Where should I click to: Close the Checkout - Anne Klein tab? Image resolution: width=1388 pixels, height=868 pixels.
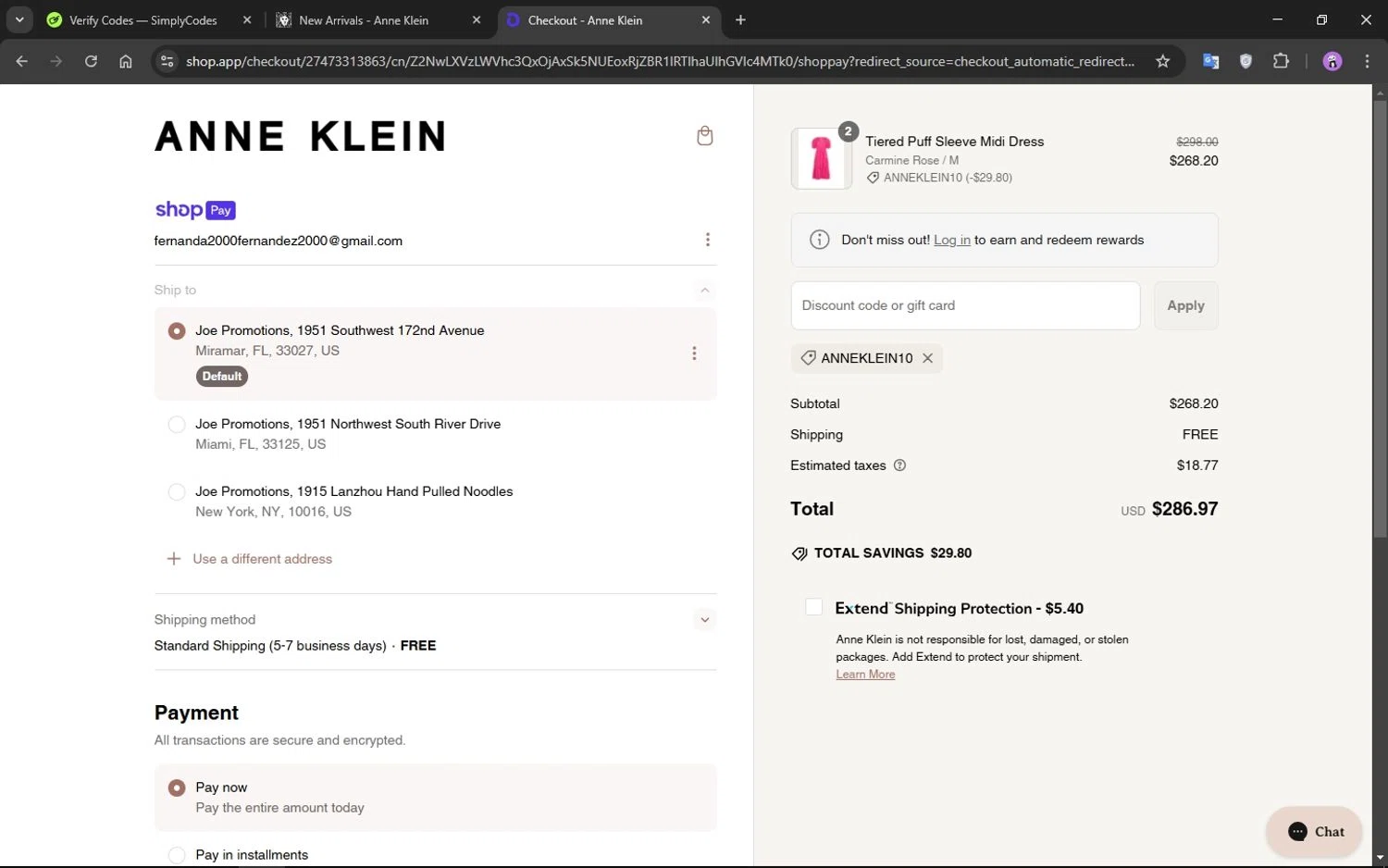706,19
